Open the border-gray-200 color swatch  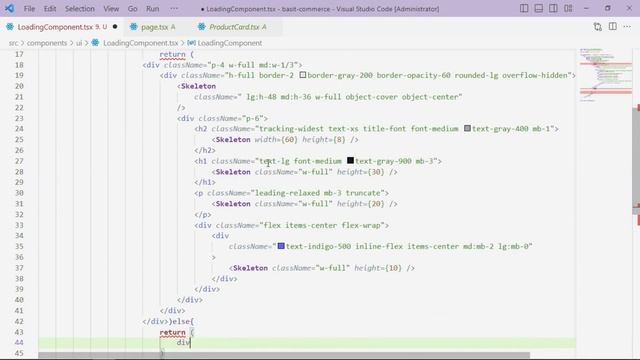pyautogui.click(x=302, y=75)
